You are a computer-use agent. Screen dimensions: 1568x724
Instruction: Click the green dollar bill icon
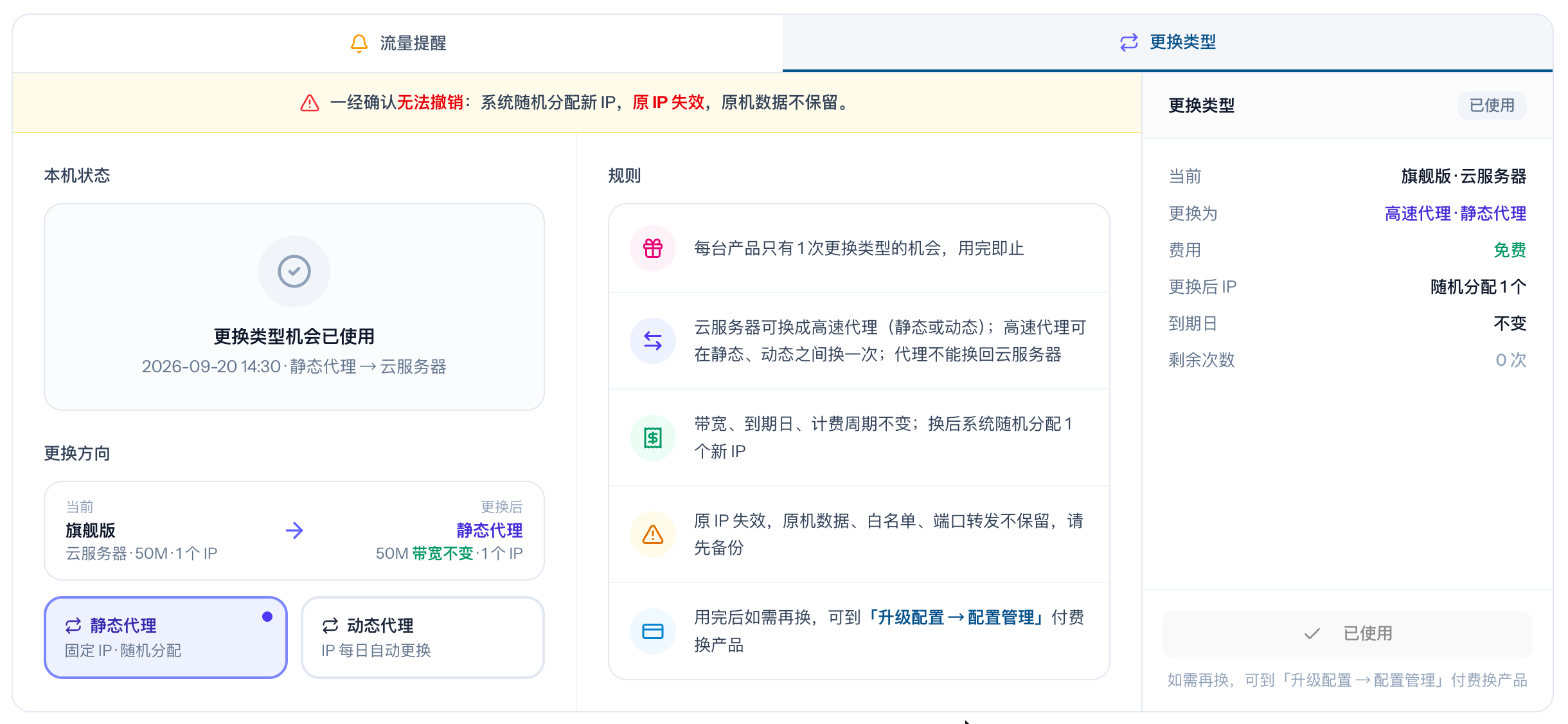(653, 437)
